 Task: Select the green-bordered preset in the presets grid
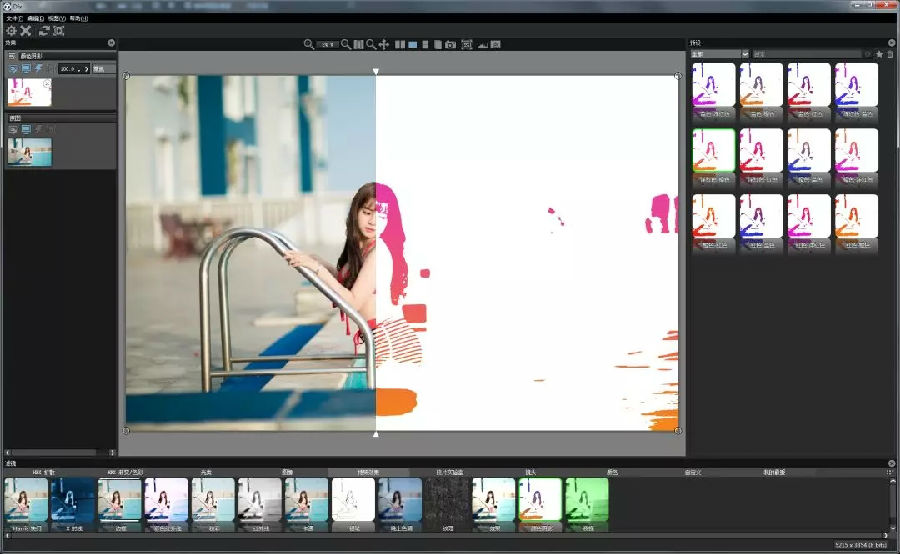pyautogui.click(x=714, y=151)
